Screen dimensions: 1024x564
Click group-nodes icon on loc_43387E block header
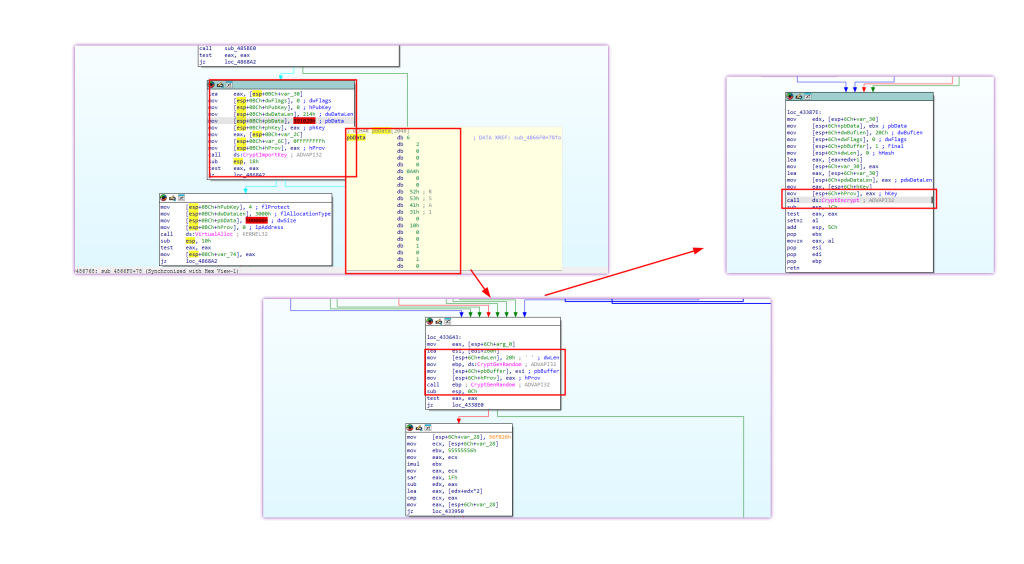tap(807, 97)
